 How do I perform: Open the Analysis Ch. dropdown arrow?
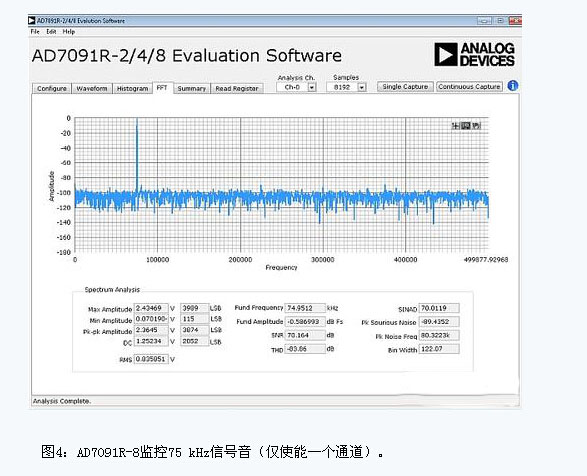(x=311, y=87)
